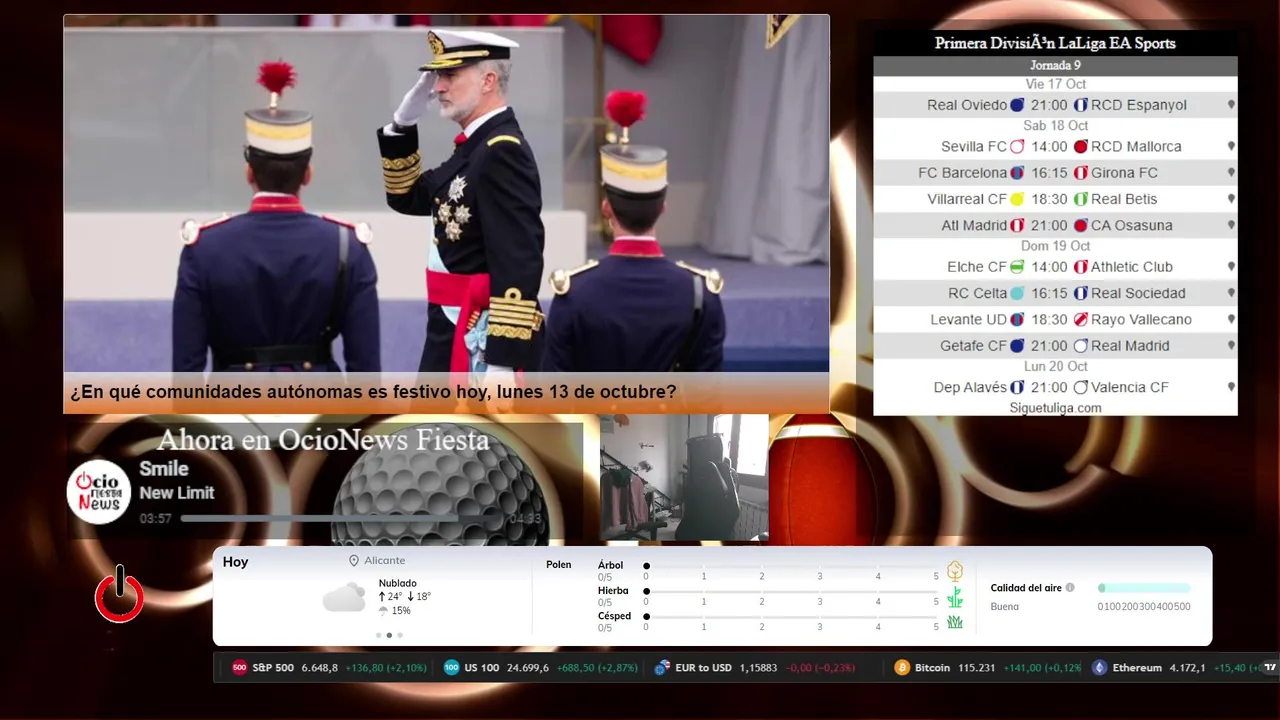The height and width of the screenshot is (720, 1280).
Task: Click the cloudy weather icon
Action: pos(344,597)
